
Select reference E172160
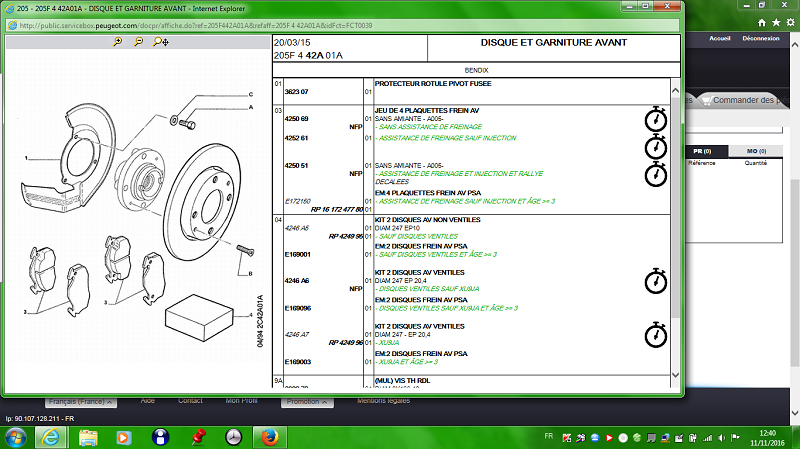tap(297, 202)
